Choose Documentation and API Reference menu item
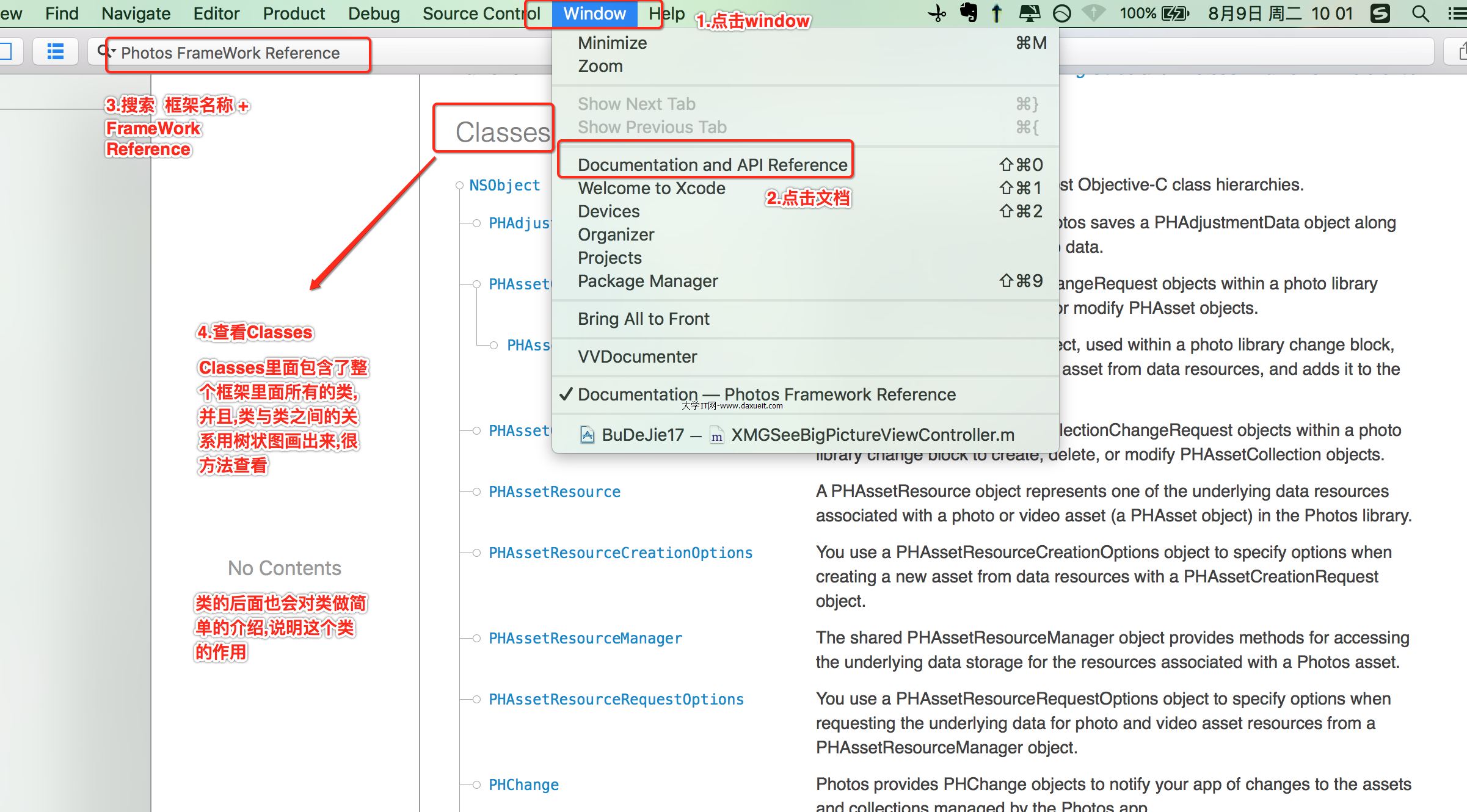This screenshot has height=812, width=1467. coord(712,165)
